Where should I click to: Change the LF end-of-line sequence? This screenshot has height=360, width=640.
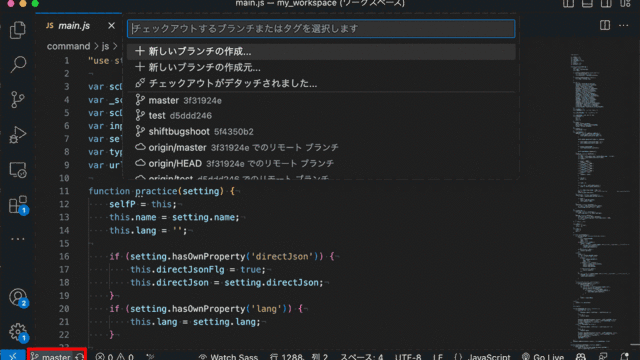coord(438,357)
